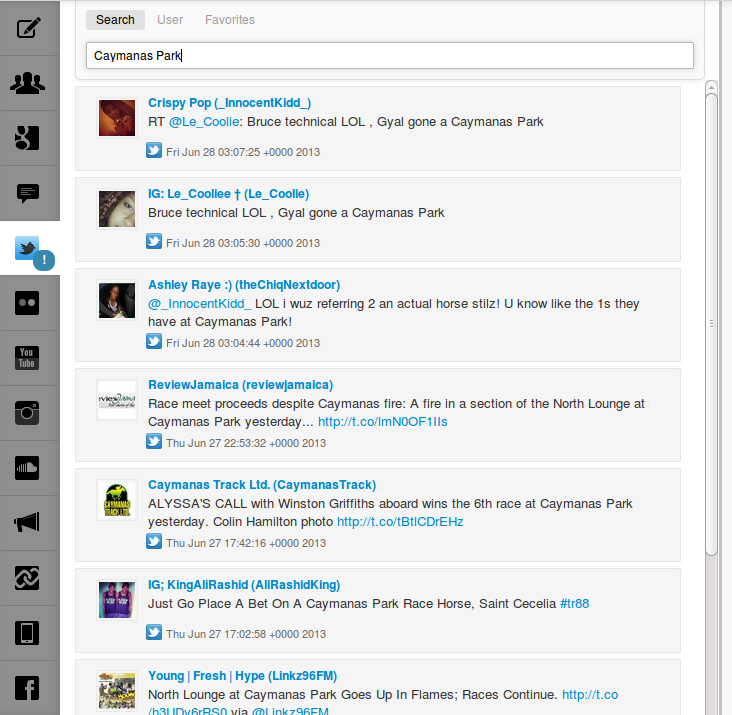Click Ashley Raye avatar thumbnail

tap(117, 300)
